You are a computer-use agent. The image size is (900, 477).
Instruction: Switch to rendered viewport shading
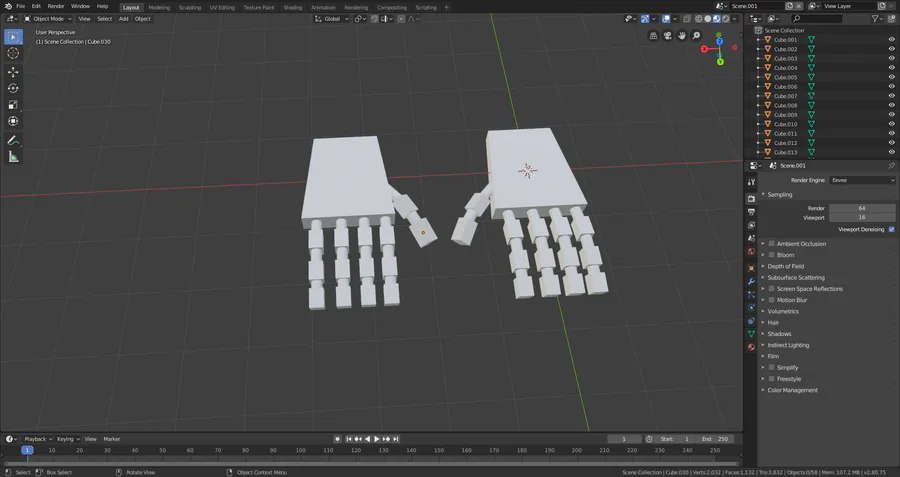click(726, 19)
